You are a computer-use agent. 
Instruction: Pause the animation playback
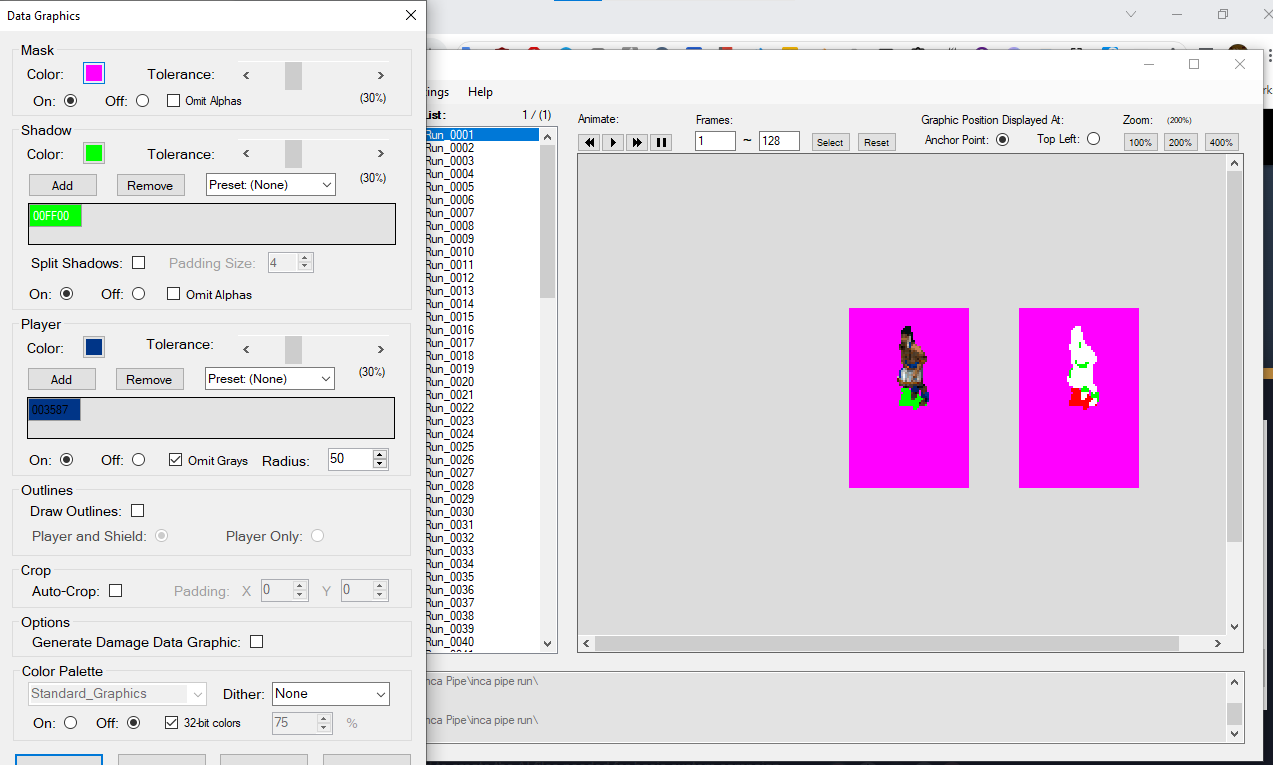coord(661,142)
